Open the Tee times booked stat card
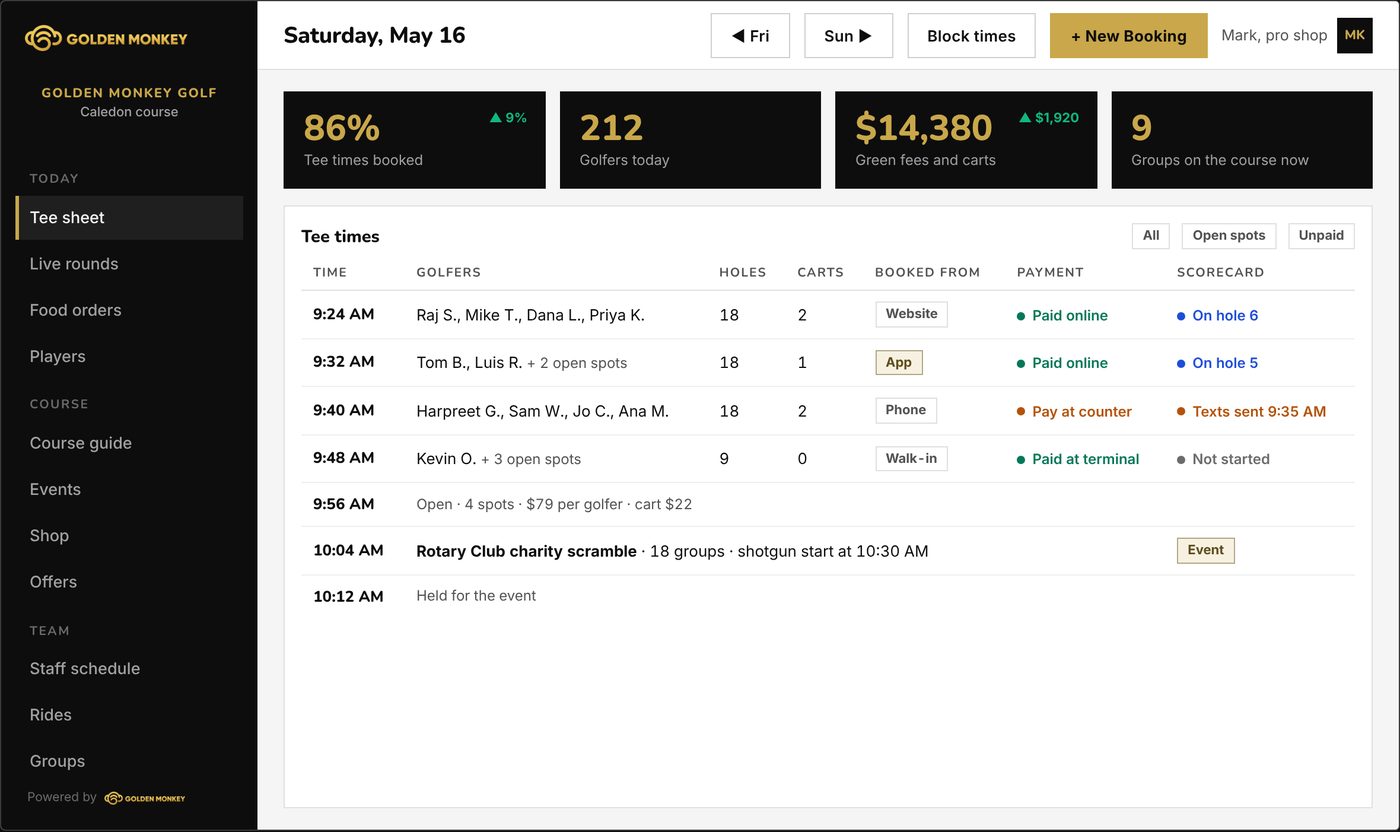 tap(414, 140)
